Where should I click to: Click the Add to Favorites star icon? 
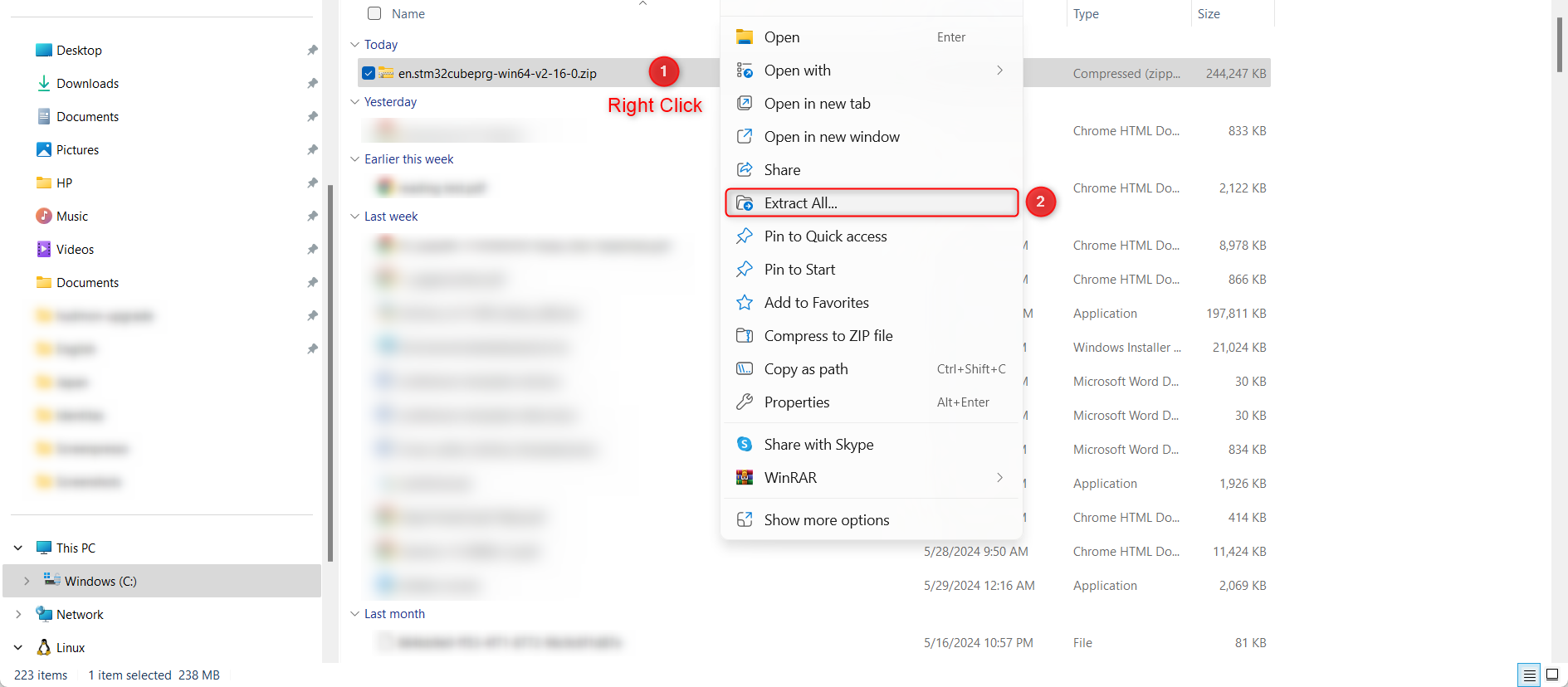coord(745,303)
